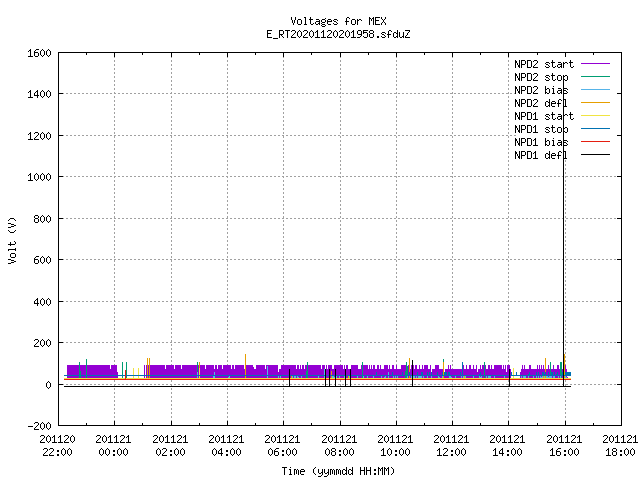Click the x-axis tick label '201121 00:00'
The height and width of the screenshot is (480, 640).
coord(113,446)
